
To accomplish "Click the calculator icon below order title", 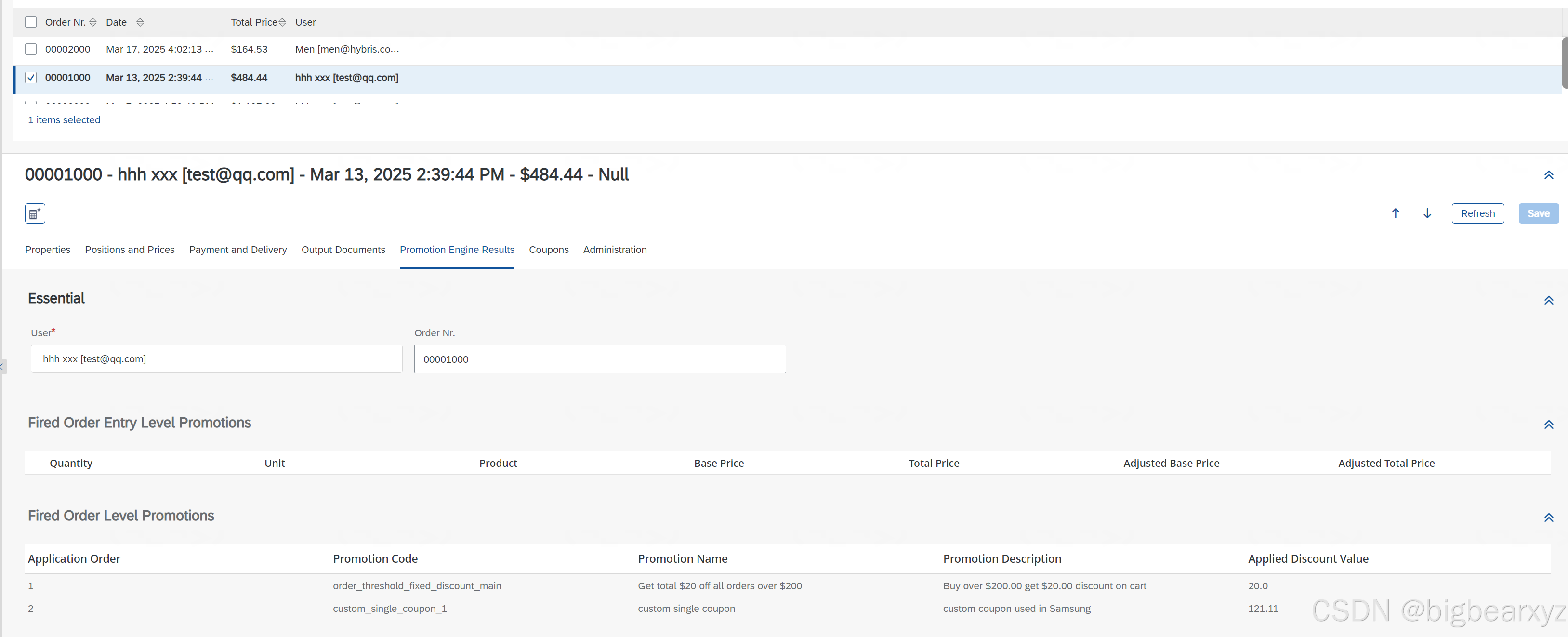I will click(x=35, y=214).
